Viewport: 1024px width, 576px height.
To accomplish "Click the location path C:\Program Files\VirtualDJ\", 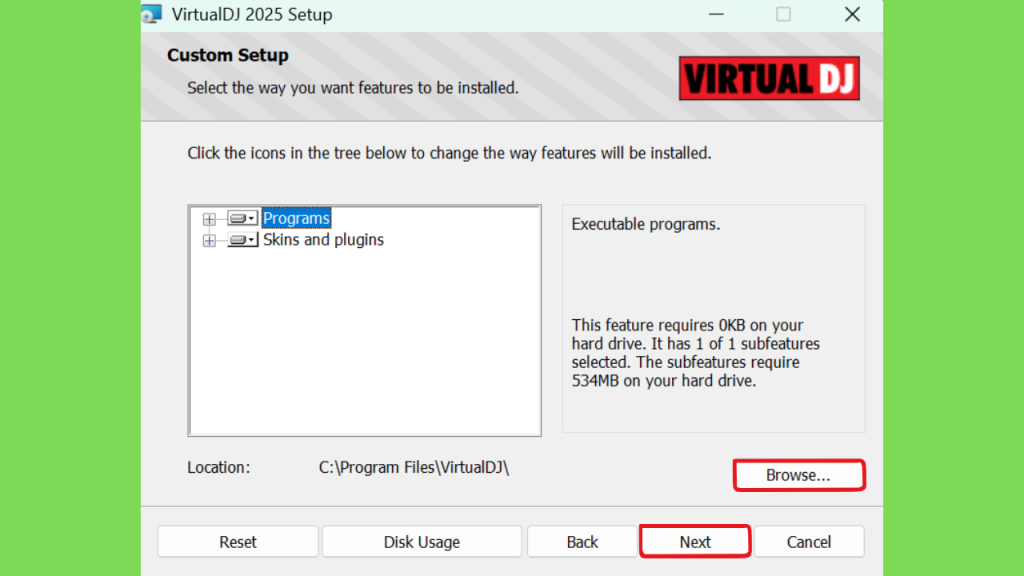I will (x=413, y=468).
